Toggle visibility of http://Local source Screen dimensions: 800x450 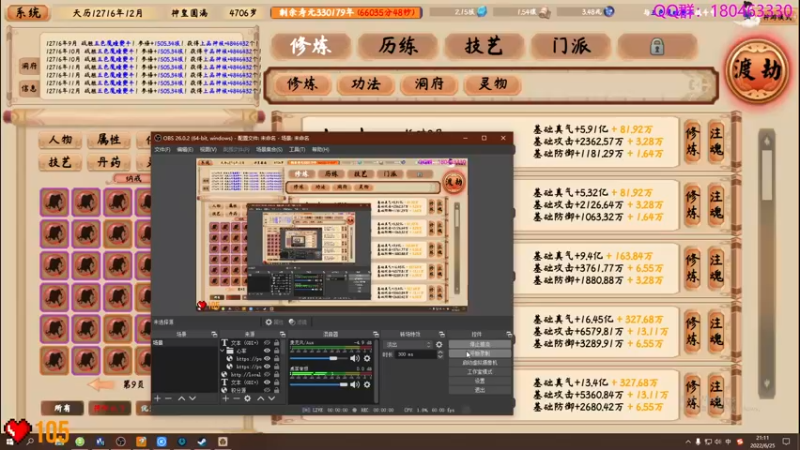[x=267, y=374]
